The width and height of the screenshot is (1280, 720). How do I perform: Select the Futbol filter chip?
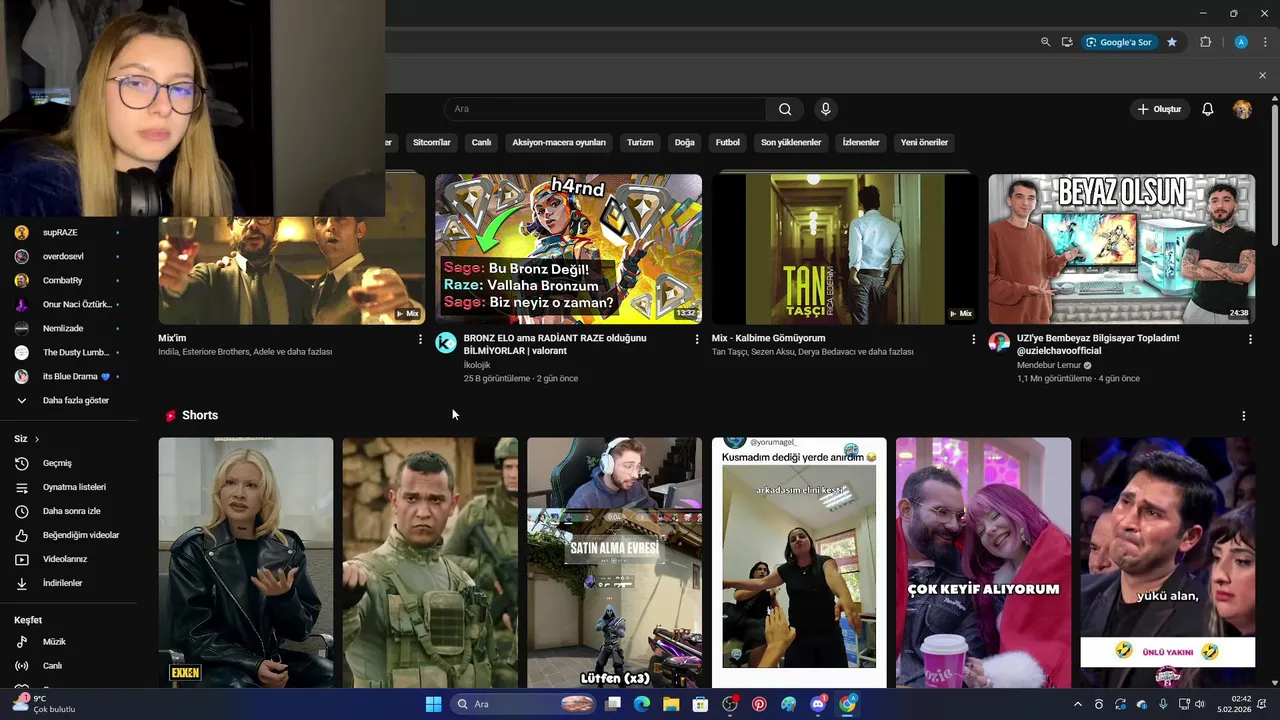coord(728,142)
